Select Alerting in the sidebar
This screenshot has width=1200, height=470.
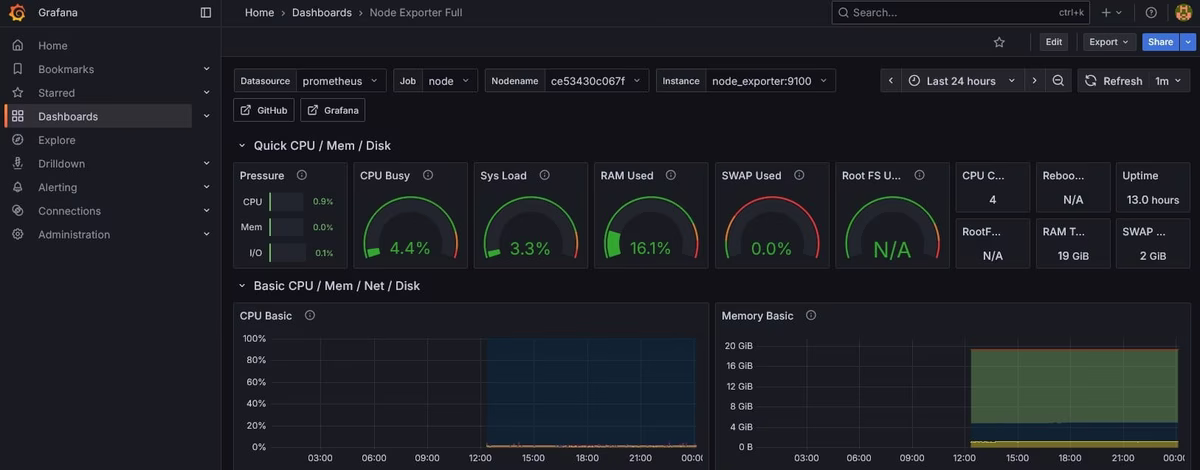pyautogui.click(x=57, y=187)
